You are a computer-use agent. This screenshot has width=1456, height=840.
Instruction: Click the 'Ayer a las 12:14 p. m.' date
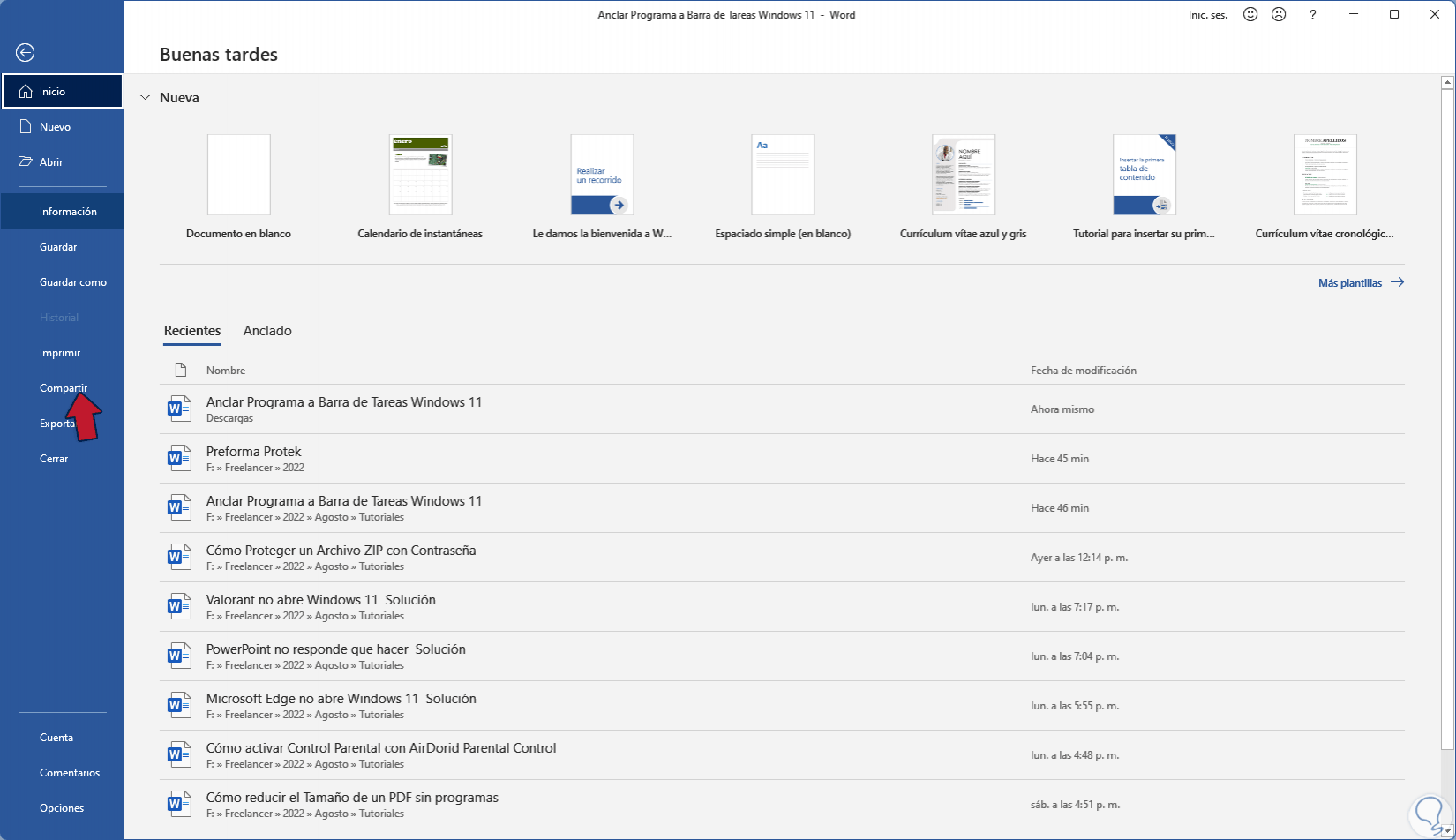click(x=1079, y=558)
